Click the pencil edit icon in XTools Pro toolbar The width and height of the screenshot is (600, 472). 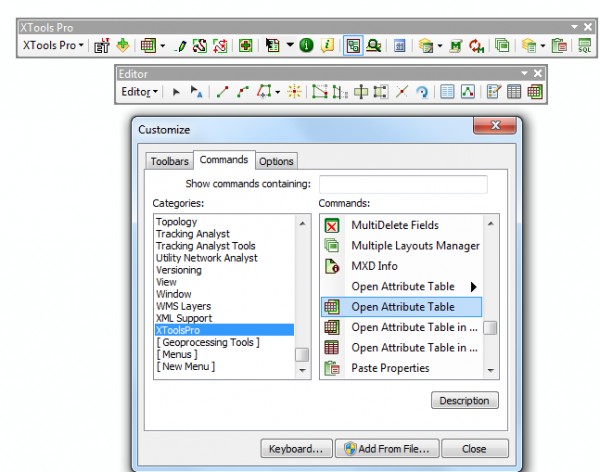click(x=181, y=46)
